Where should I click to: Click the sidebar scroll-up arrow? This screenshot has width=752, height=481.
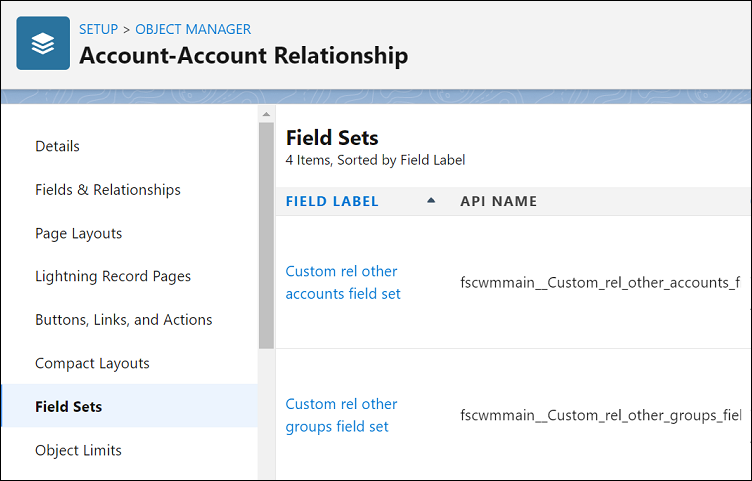266,114
